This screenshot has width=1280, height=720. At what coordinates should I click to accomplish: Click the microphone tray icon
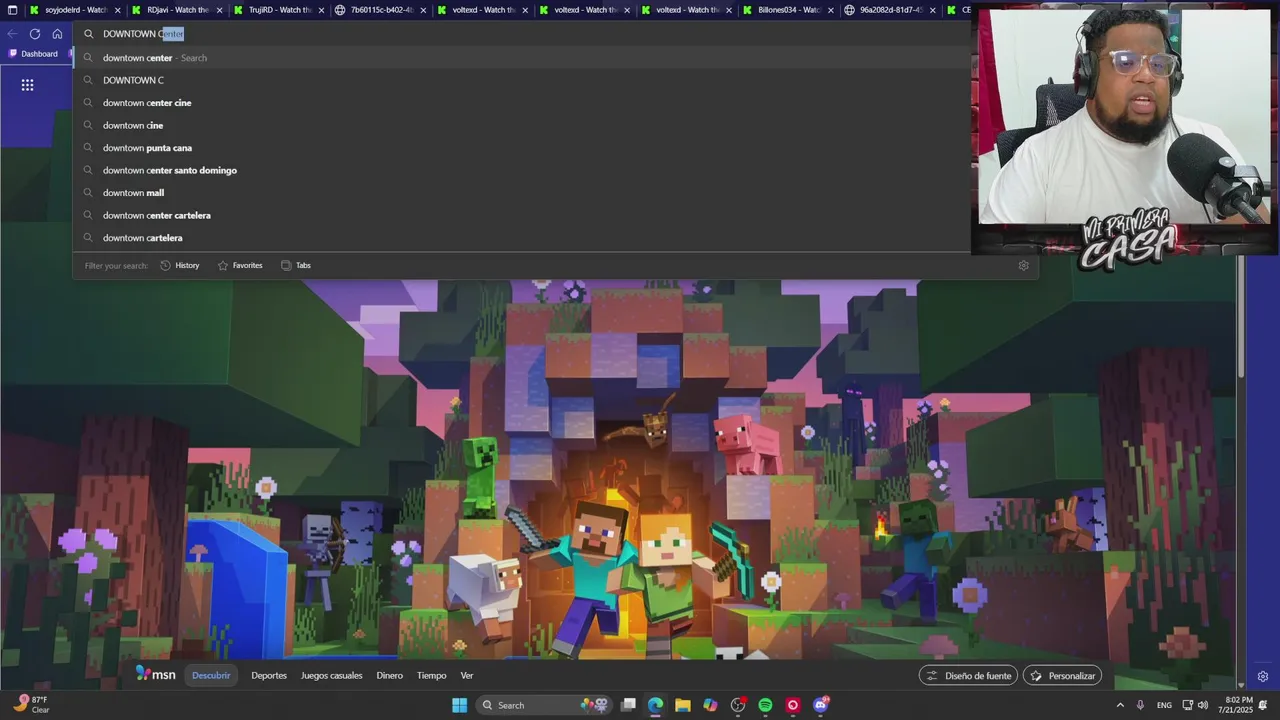click(x=1140, y=705)
